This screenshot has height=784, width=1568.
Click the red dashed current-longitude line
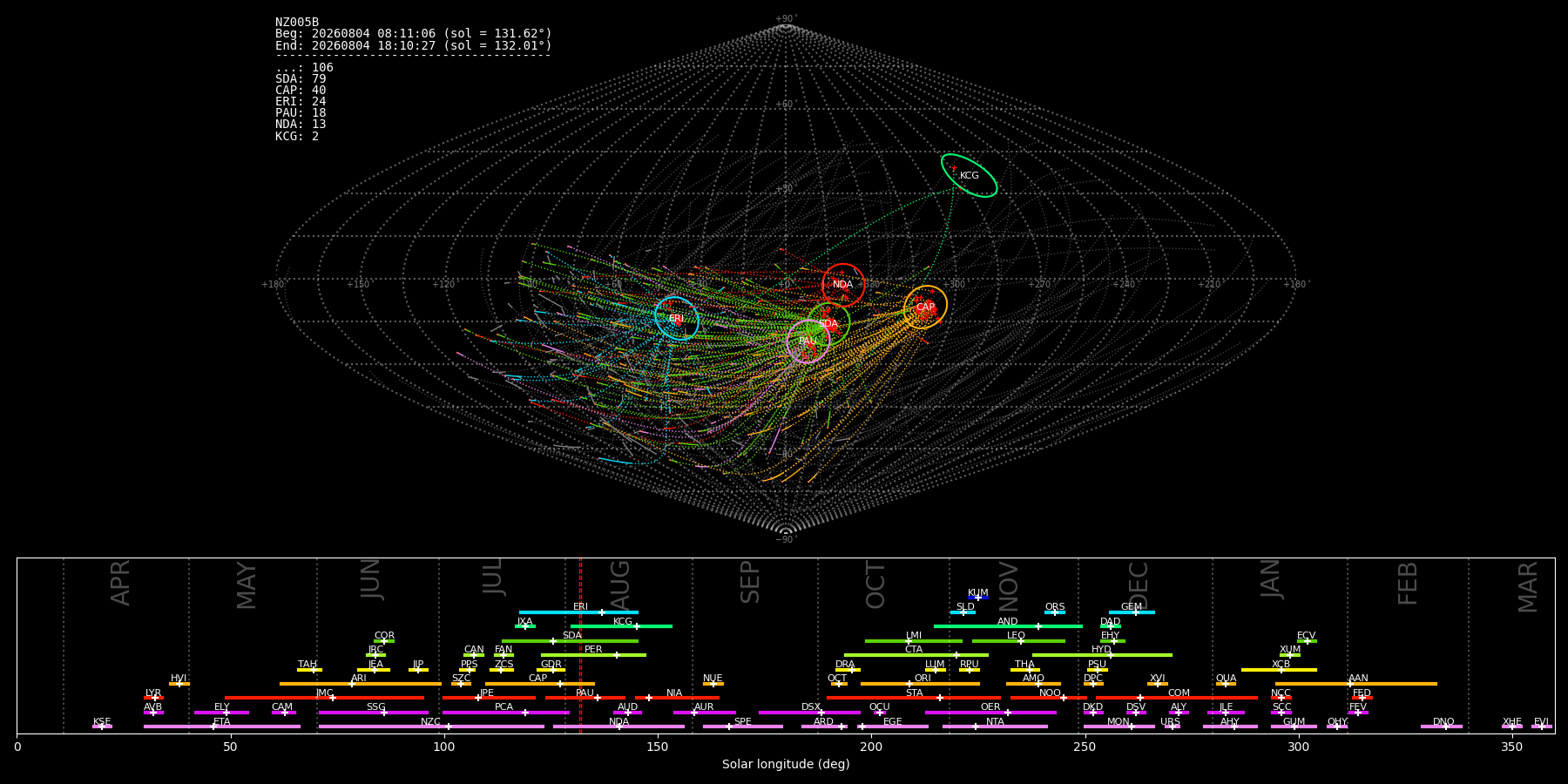click(x=580, y=645)
